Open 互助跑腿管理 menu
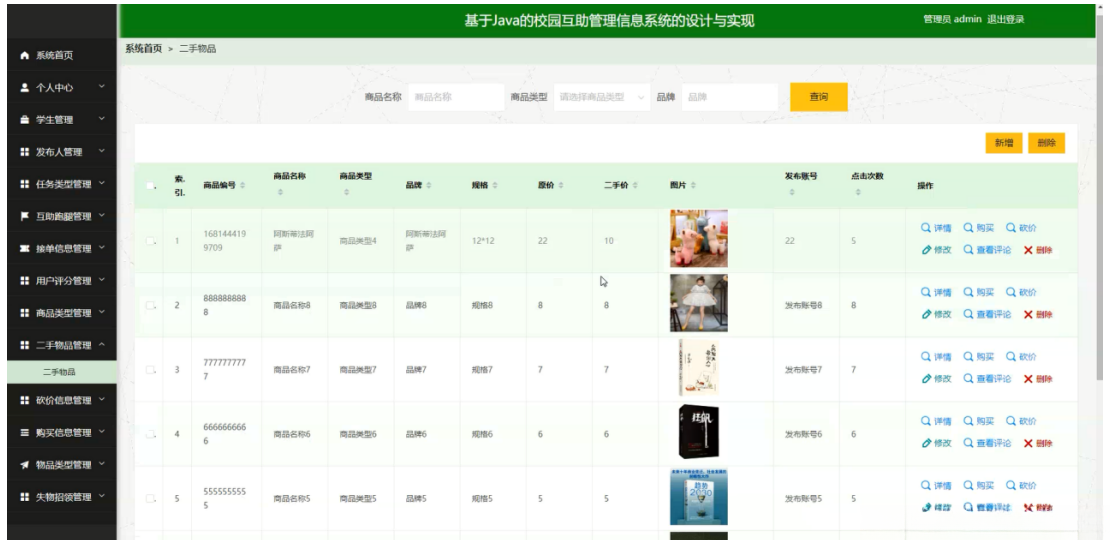The width and height of the screenshot is (1110, 540). pyautogui.click(x=62, y=217)
